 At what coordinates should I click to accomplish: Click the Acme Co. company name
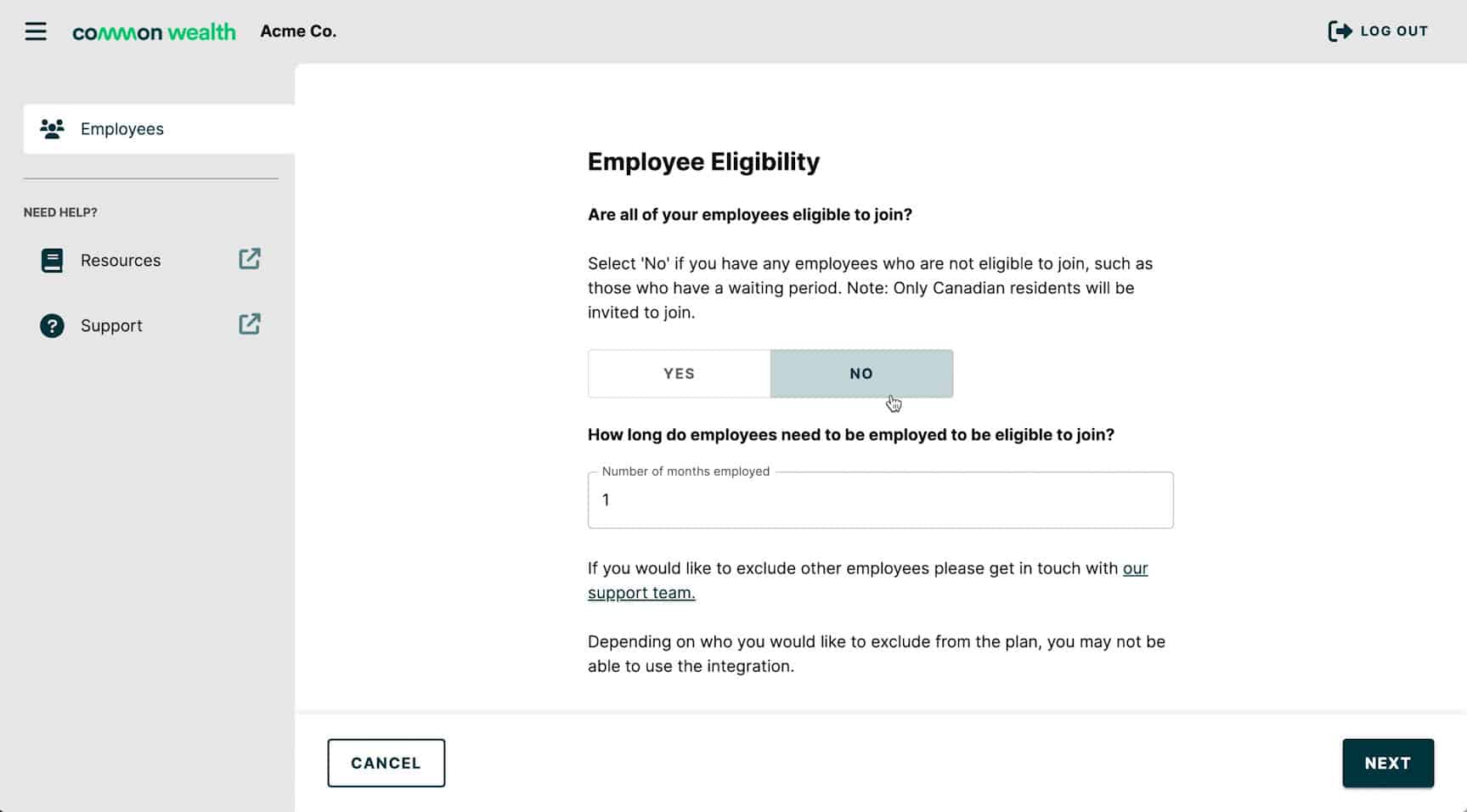click(298, 31)
